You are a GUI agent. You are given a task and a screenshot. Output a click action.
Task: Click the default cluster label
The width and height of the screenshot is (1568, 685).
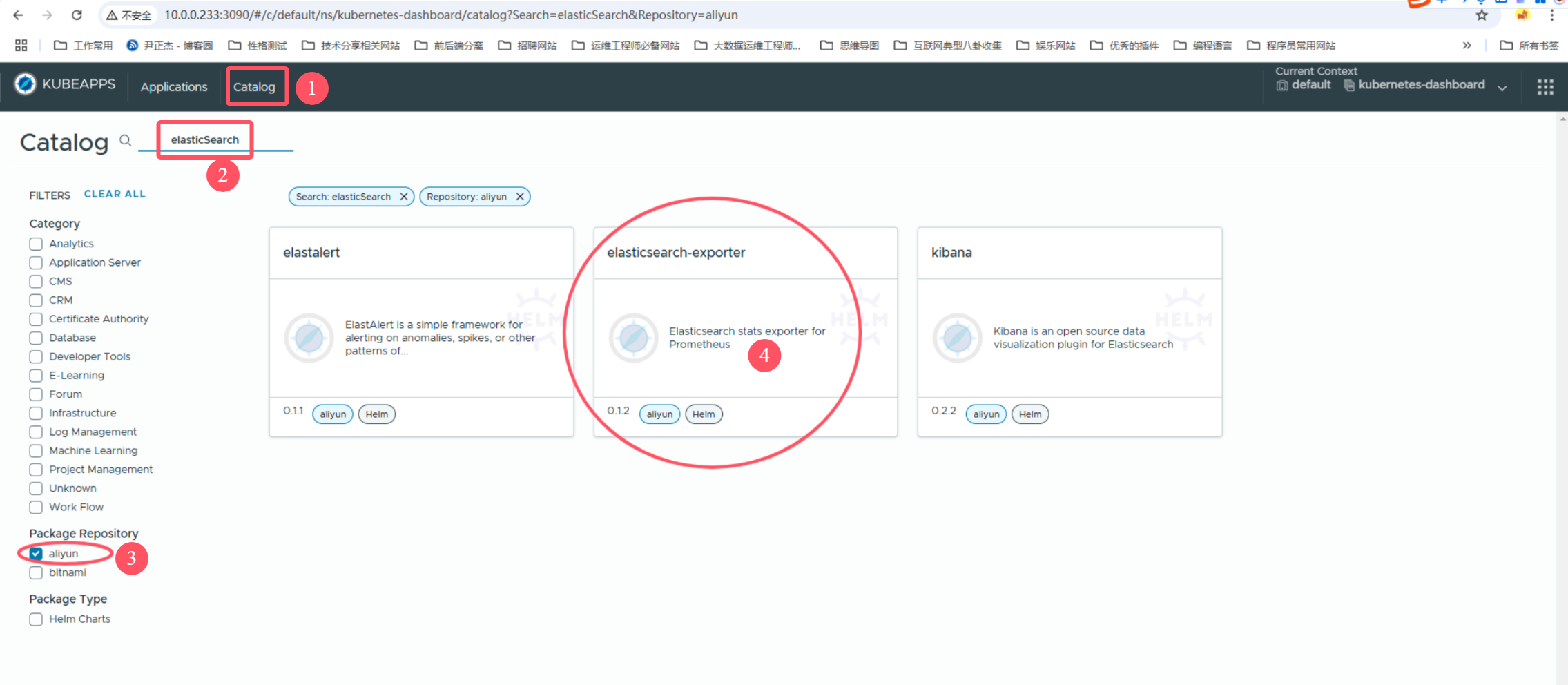(1310, 84)
